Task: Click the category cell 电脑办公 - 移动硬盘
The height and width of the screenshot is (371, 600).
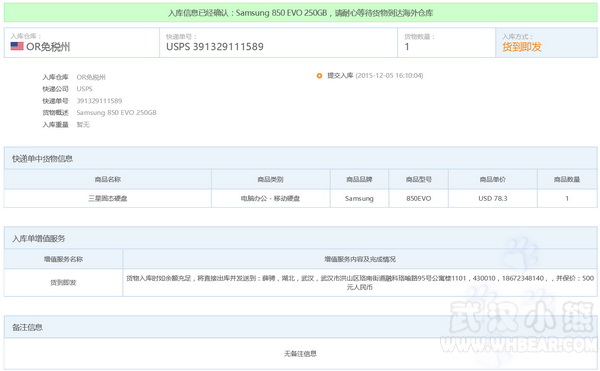Action: [271, 199]
